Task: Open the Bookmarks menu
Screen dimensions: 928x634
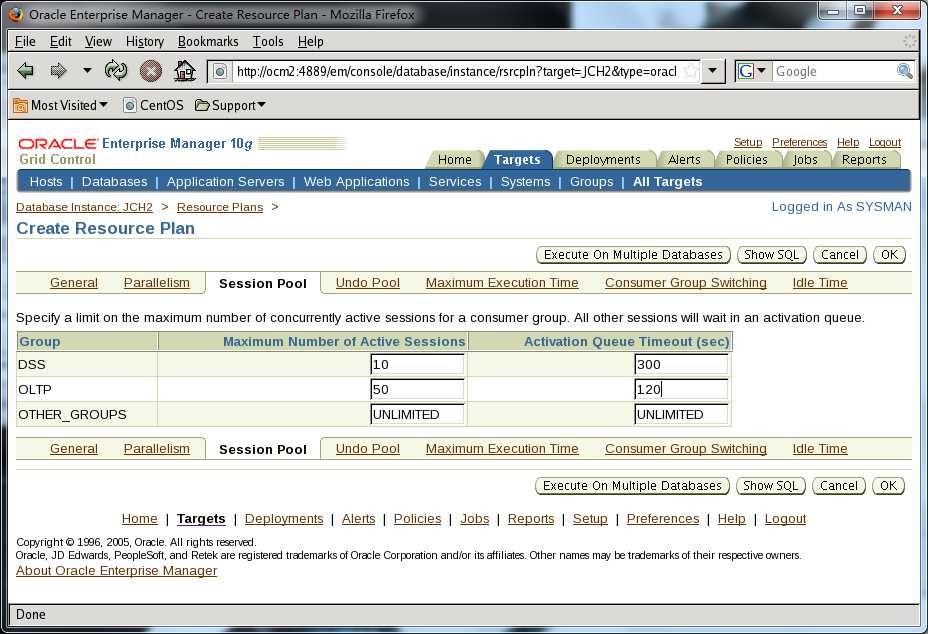Action: [208, 41]
